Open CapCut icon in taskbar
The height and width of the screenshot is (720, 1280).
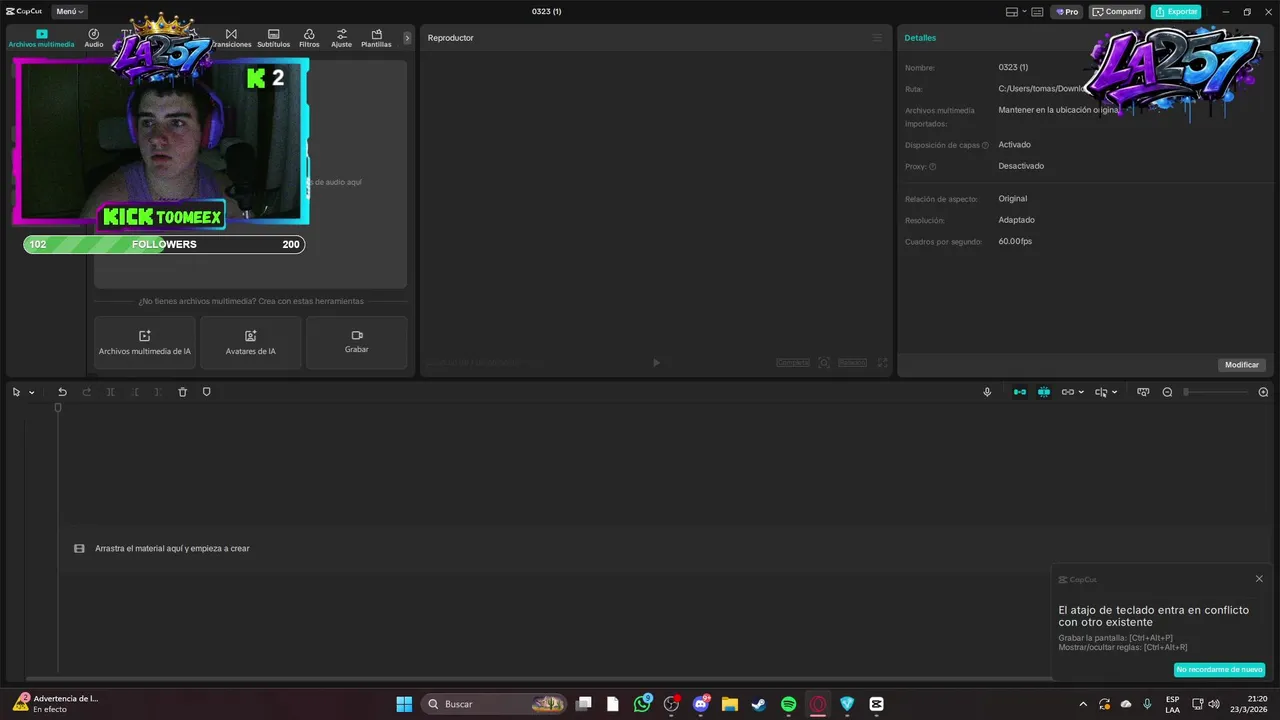[877, 704]
